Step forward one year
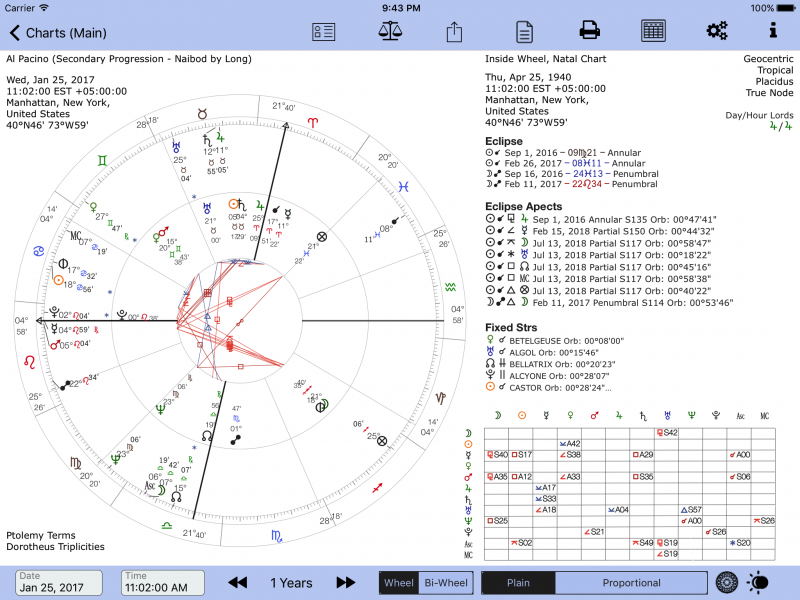 (x=346, y=582)
